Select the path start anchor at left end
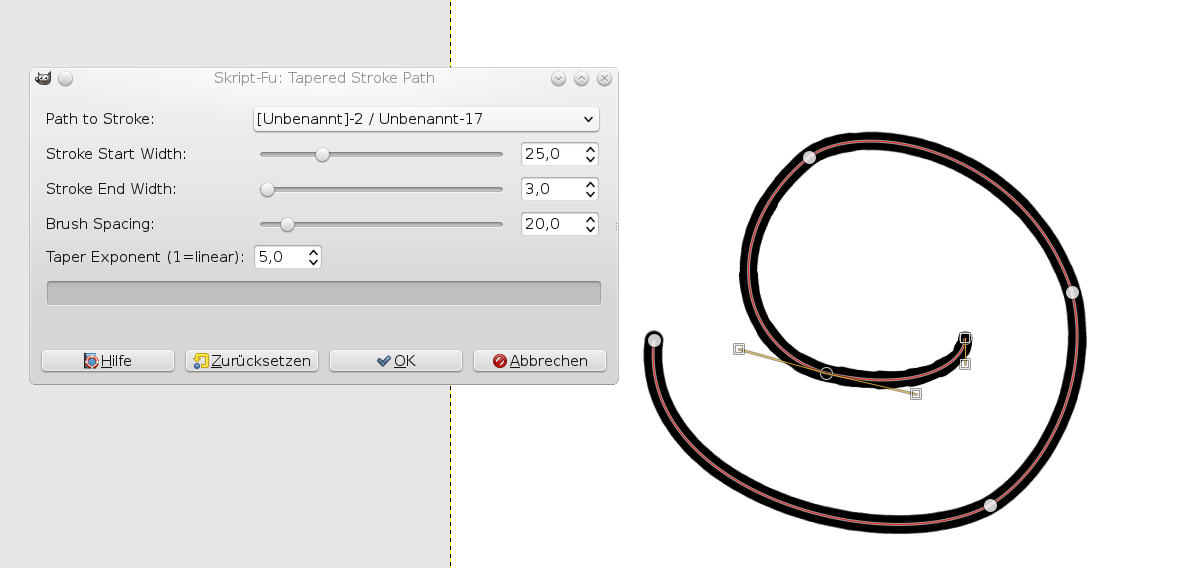Viewport: 1183px width, 568px height. point(655,340)
